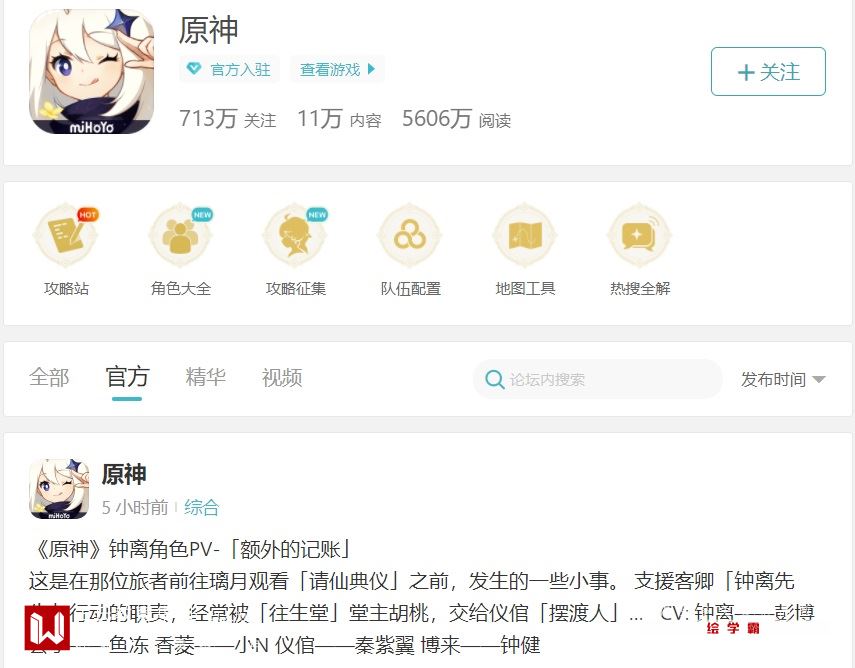Open the 地图工具 map tool icon
The height and width of the screenshot is (668, 855).
(x=525, y=236)
